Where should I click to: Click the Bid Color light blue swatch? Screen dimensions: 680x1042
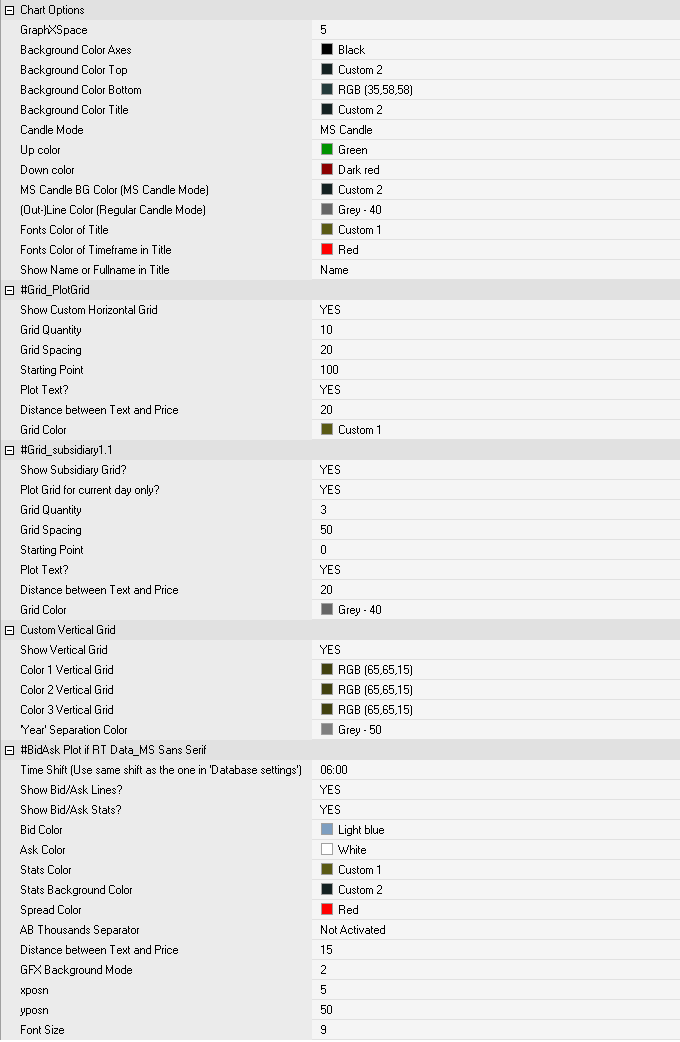tap(327, 829)
